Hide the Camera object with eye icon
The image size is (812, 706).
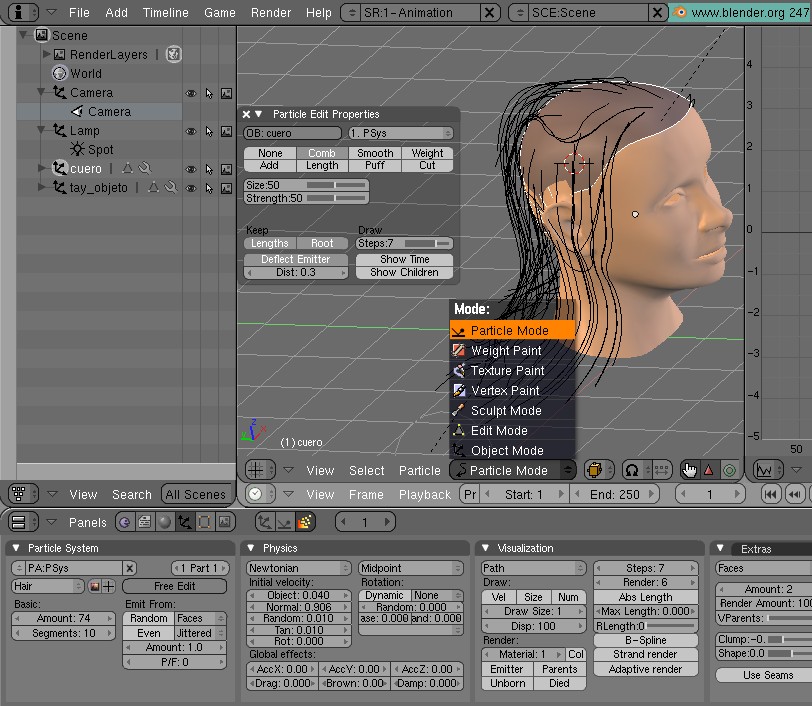pos(190,93)
